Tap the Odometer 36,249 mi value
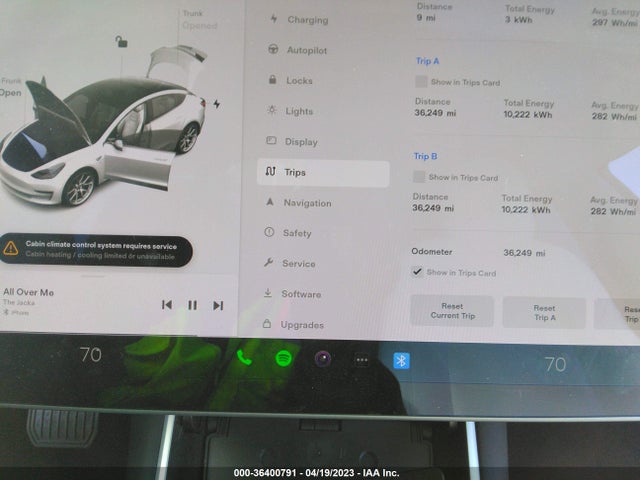This screenshot has width=640, height=480. pyautogui.click(x=524, y=253)
